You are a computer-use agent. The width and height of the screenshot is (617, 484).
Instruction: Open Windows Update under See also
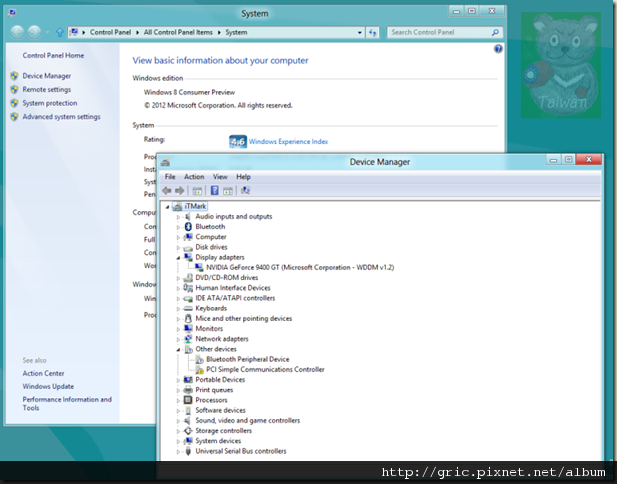pyautogui.click(x=48, y=386)
